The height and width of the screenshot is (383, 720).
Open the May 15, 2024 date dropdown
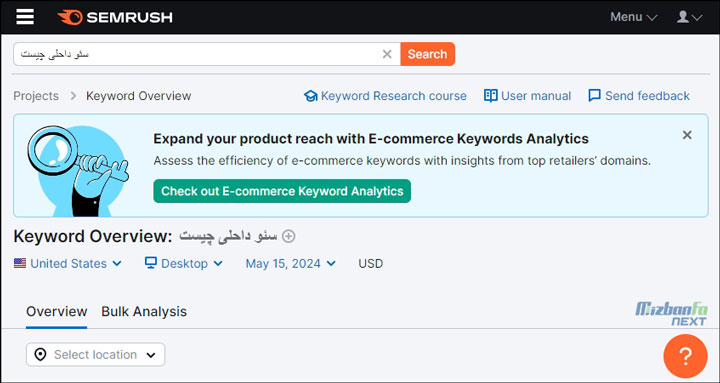pos(291,264)
